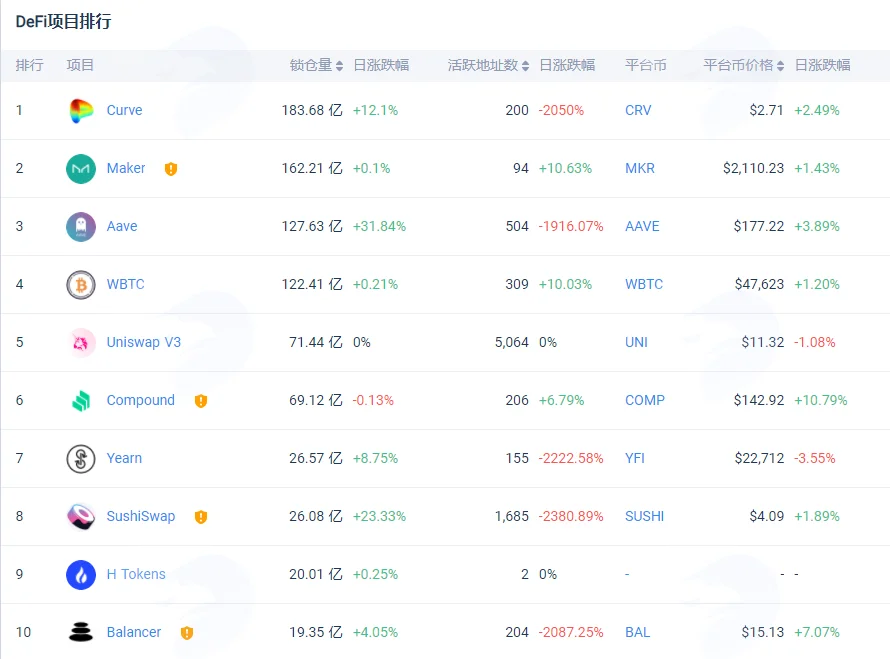Open the Compound project link
This screenshot has height=659, width=890.
click(x=141, y=400)
